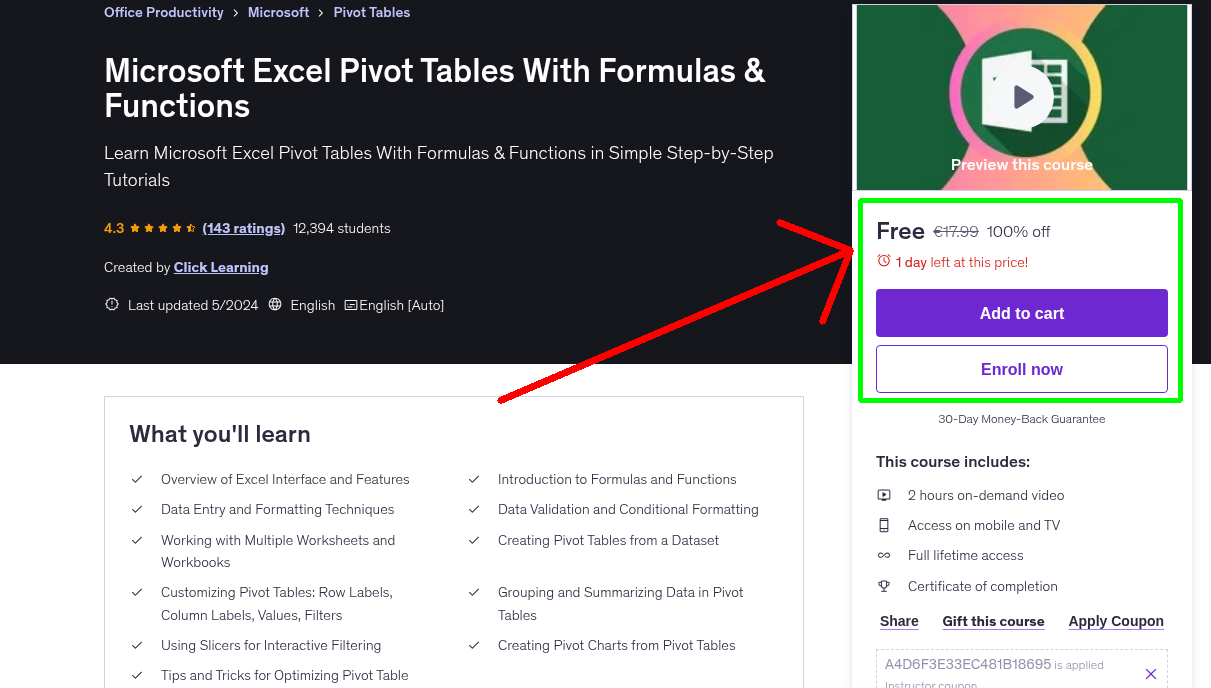View the 143 ratings link
Screen dimensions: 1211x688
click(x=243, y=228)
